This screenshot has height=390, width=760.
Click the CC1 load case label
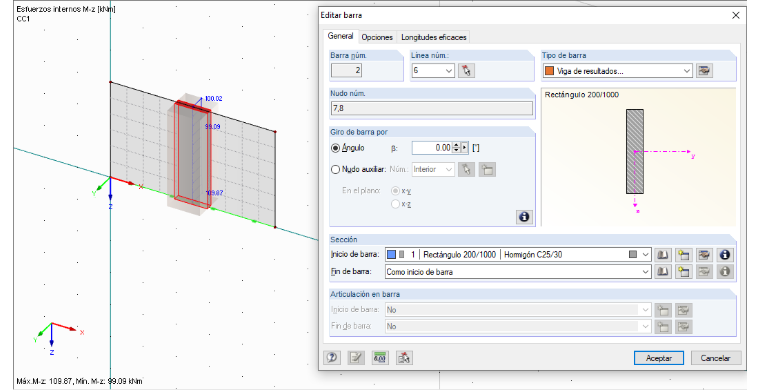pyautogui.click(x=23, y=19)
